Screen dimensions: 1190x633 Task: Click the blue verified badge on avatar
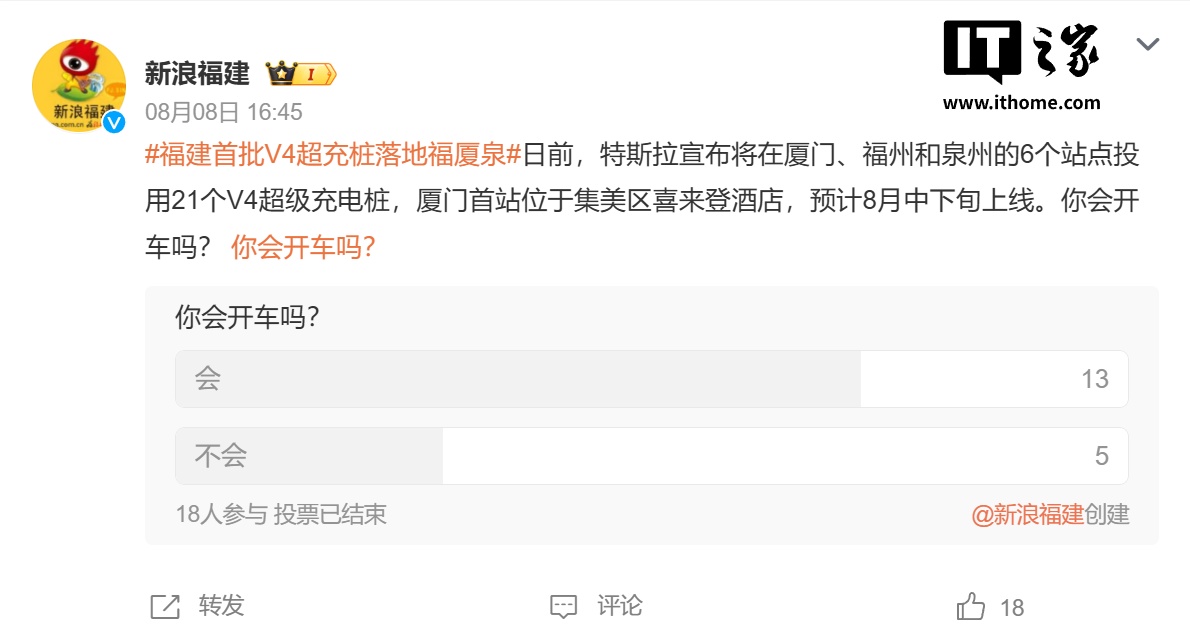[116, 122]
